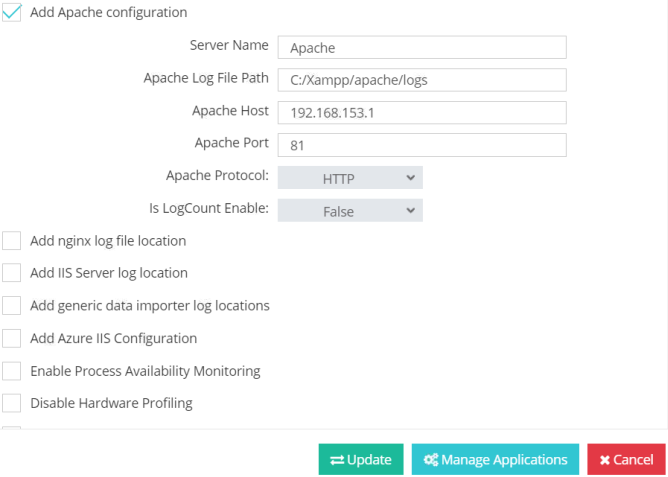The height and width of the screenshot is (477, 668).
Task: Uncheck Add Apache configuration checkbox
Action: (12, 12)
